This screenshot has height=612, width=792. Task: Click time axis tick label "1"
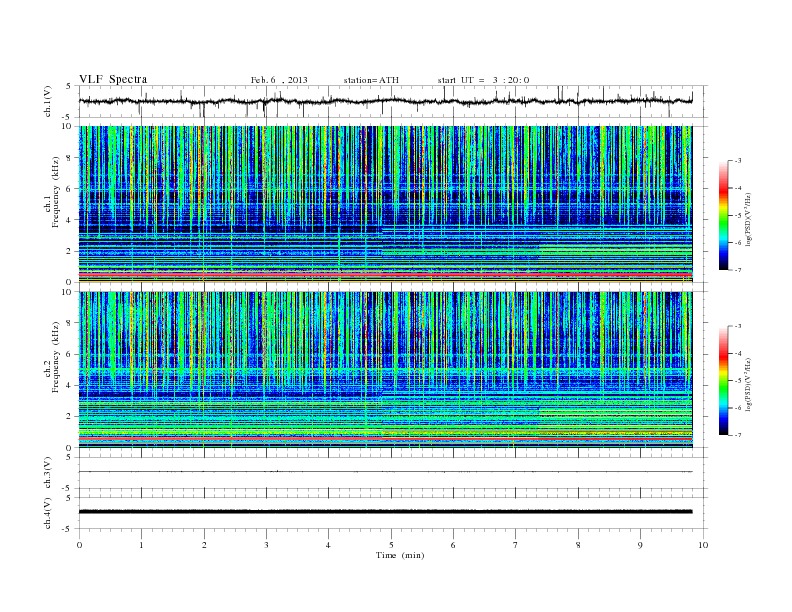pos(141,545)
